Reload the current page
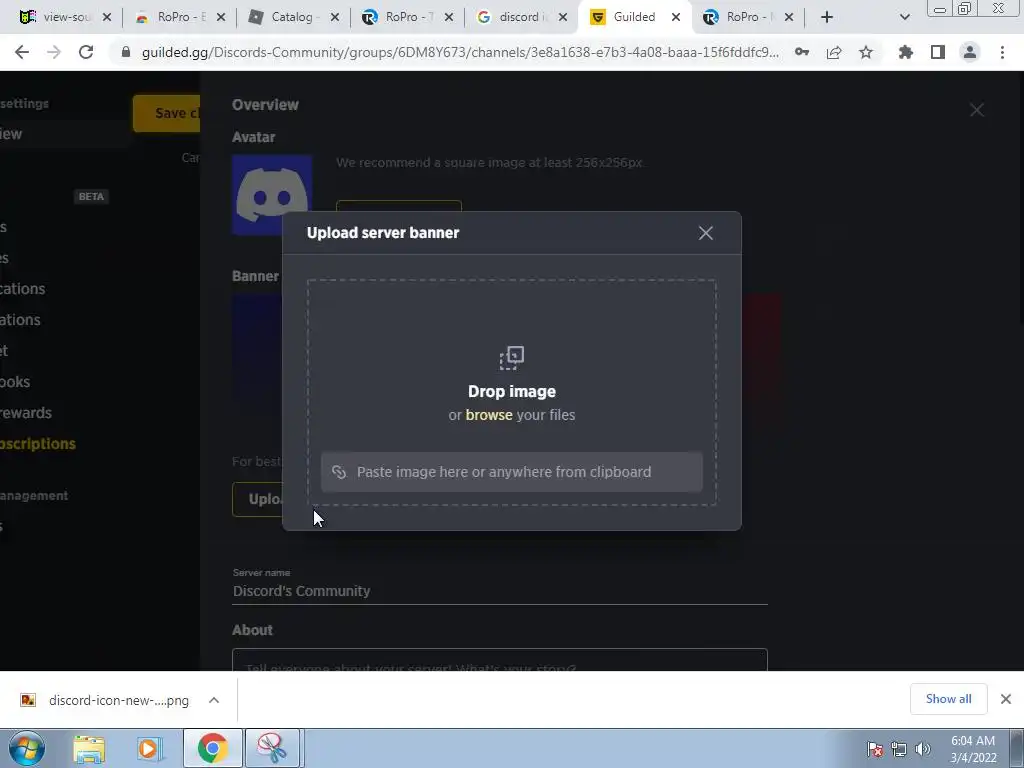1024x768 pixels. click(86, 52)
